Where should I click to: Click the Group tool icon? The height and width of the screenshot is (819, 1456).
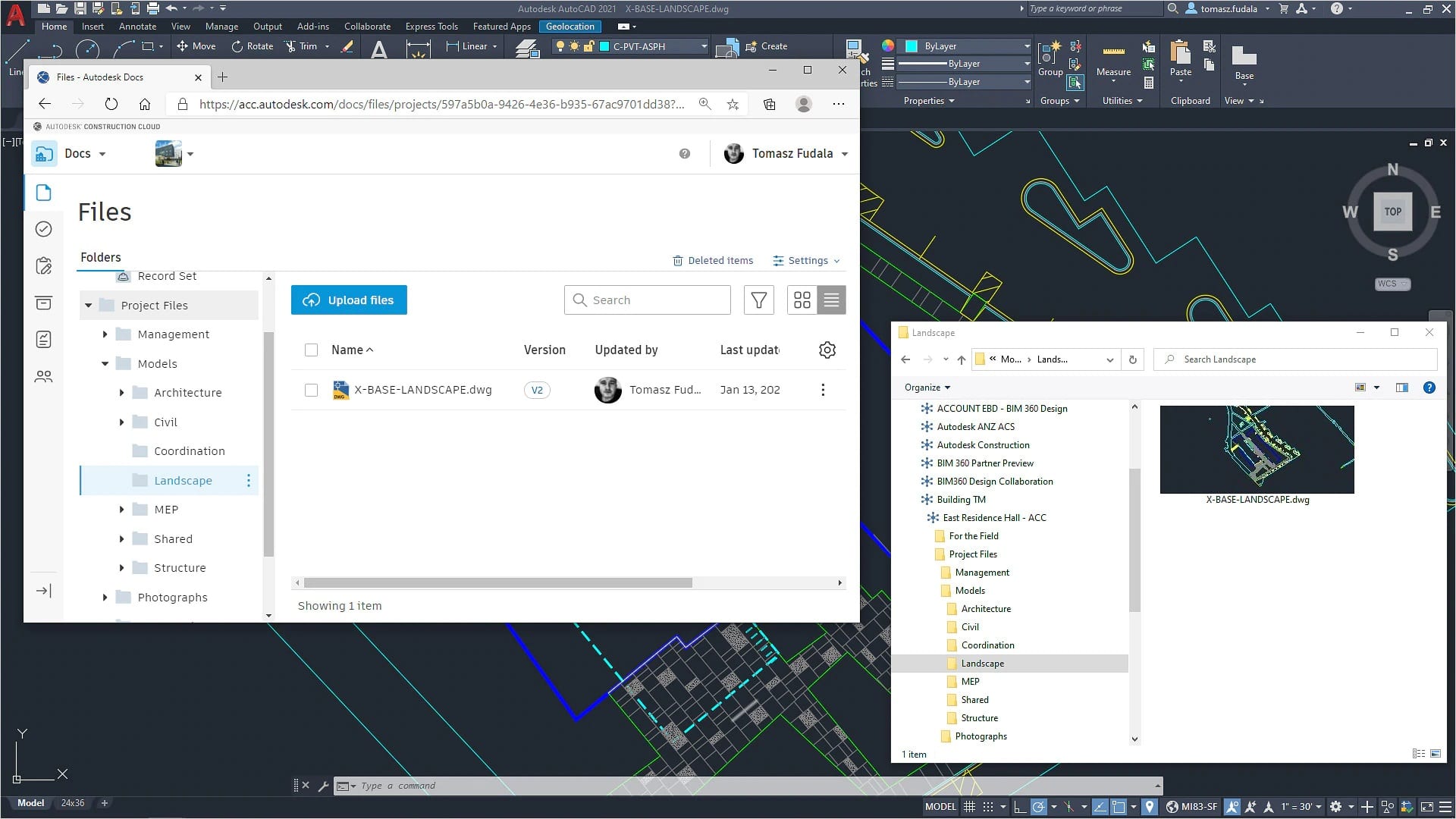(1050, 58)
